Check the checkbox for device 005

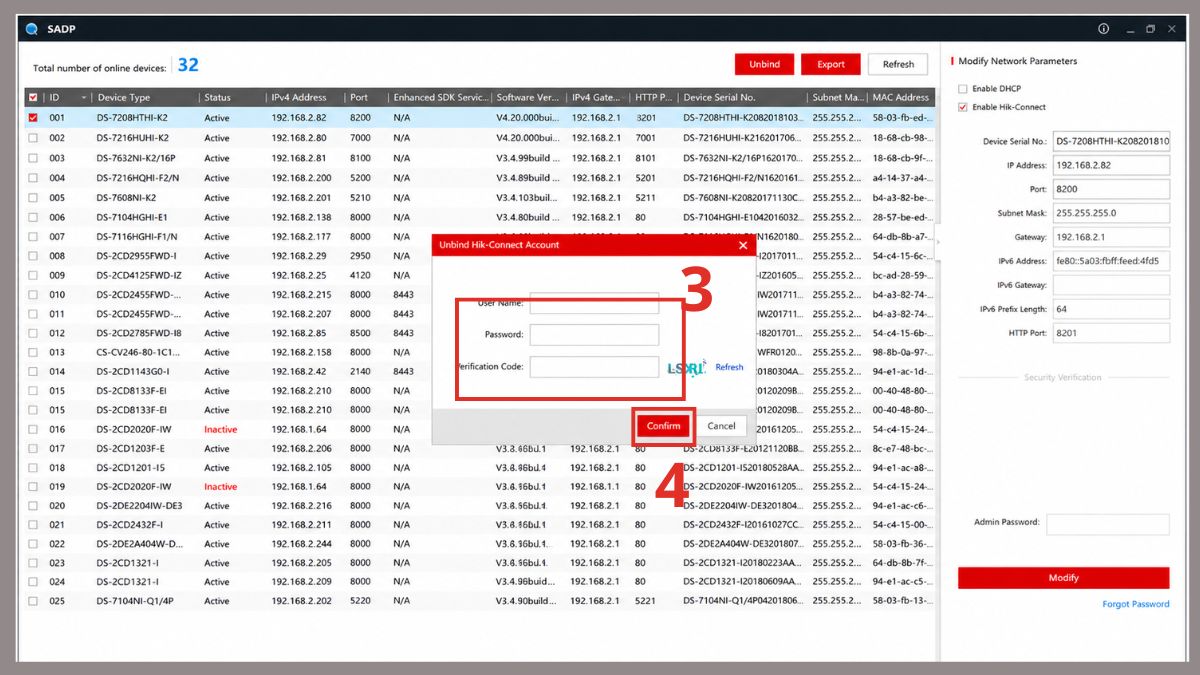(33, 198)
